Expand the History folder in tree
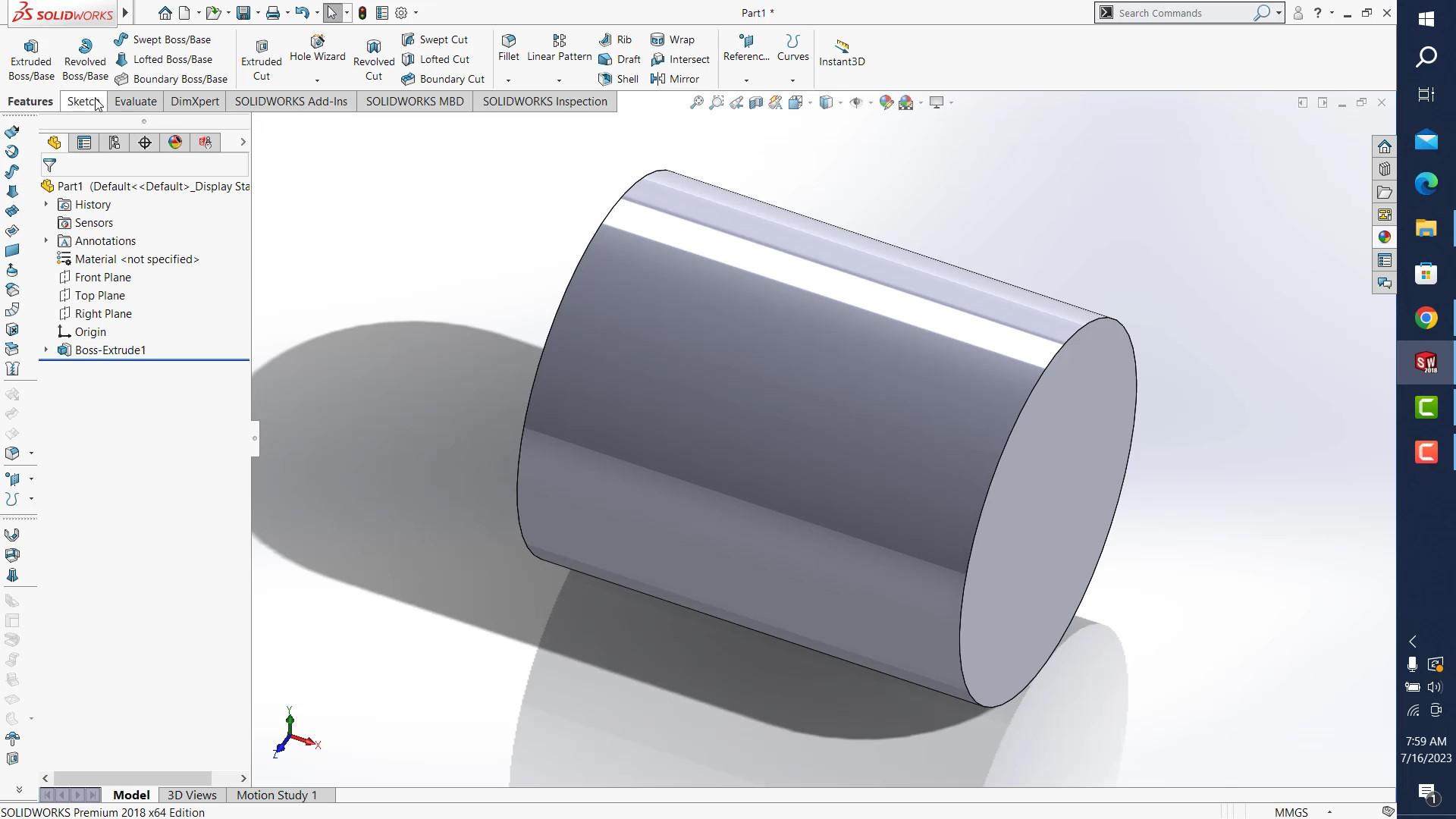Screen dimensions: 1456x819 point(46,204)
